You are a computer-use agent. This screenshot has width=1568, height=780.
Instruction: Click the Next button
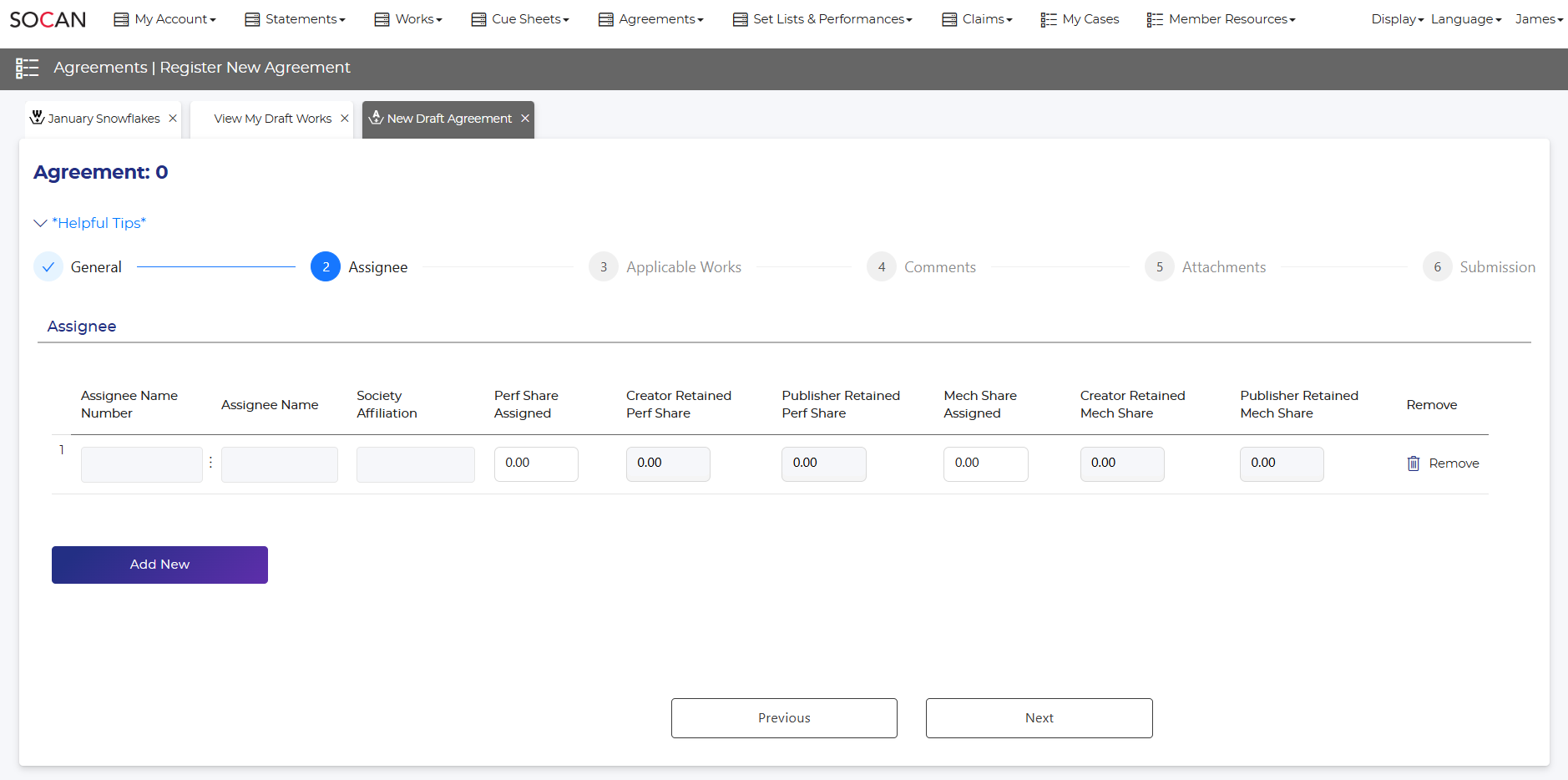tap(1039, 718)
